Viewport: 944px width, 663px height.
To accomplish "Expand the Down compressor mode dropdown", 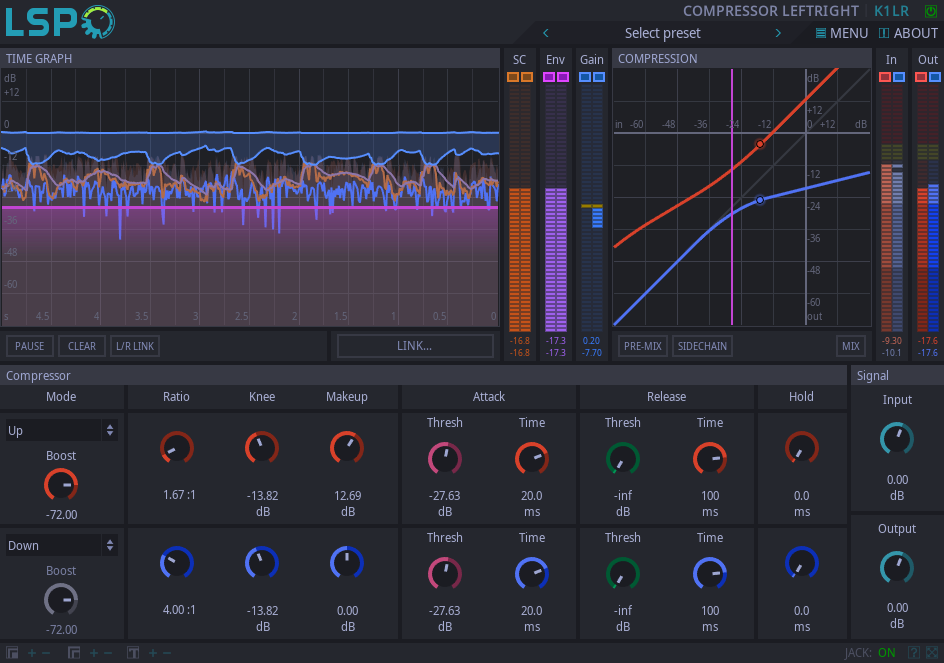I will pos(61,546).
